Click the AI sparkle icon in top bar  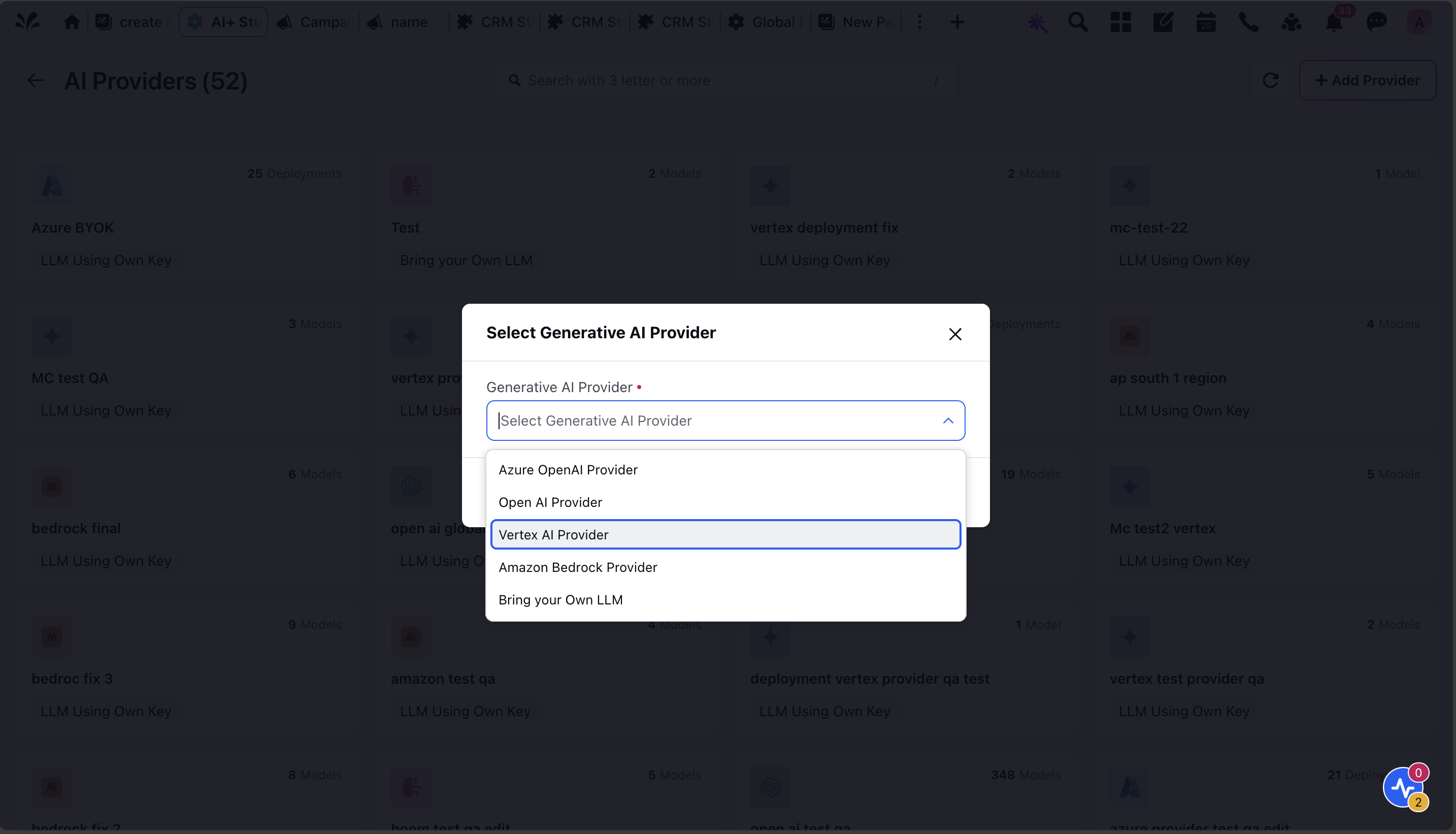[1037, 22]
